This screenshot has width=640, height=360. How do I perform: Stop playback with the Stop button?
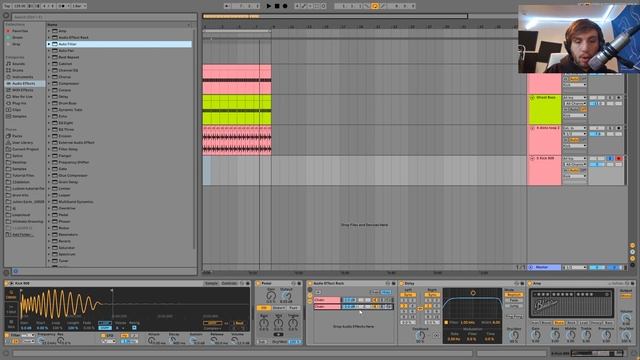(x=277, y=6)
